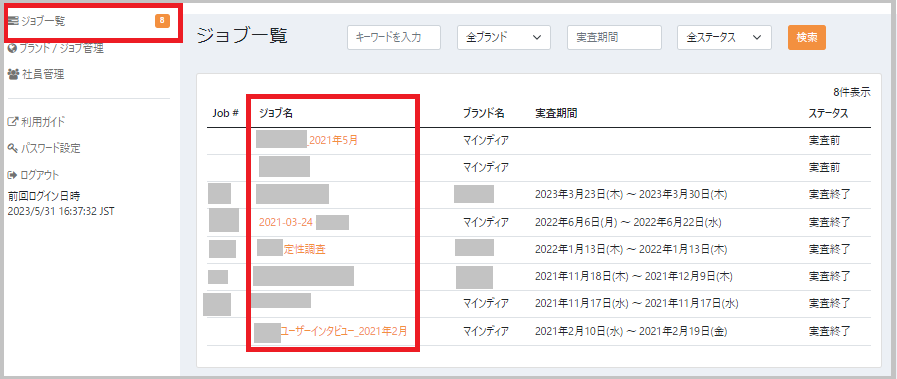
Task: Click the people icon beside 社員管理
Action: 14,74
